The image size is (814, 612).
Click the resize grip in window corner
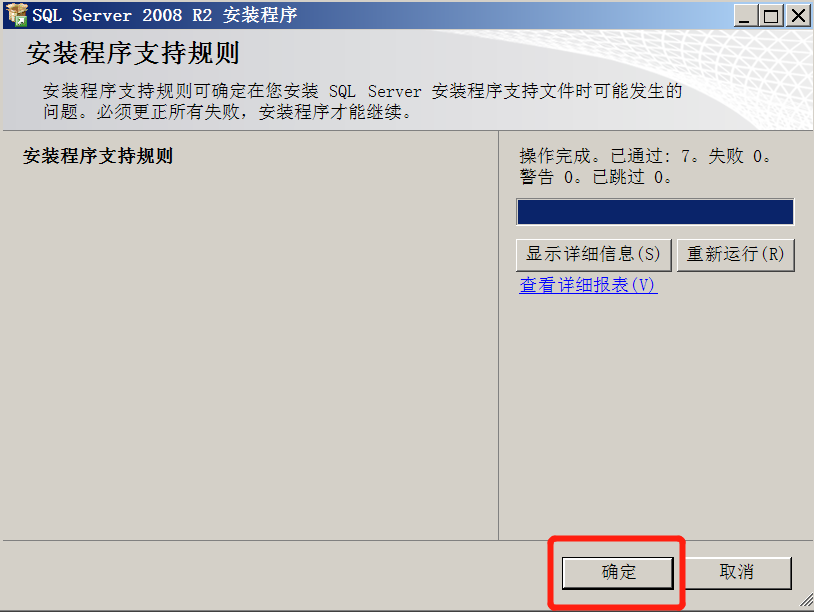click(806, 600)
